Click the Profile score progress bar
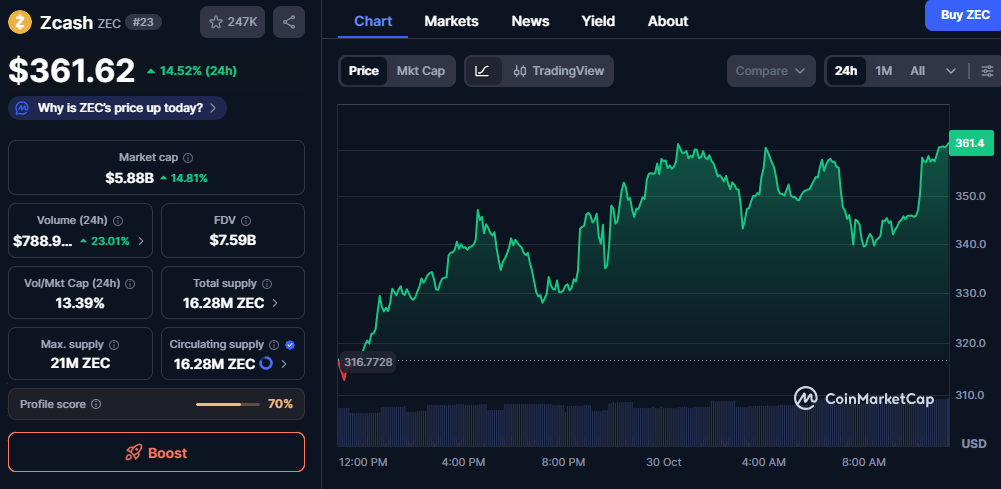This screenshot has width=1001, height=489. (226, 404)
